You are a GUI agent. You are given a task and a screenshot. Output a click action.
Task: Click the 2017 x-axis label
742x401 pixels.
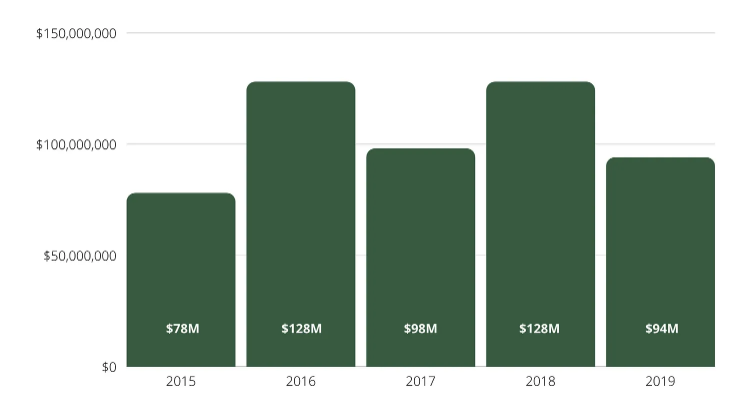(x=420, y=382)
